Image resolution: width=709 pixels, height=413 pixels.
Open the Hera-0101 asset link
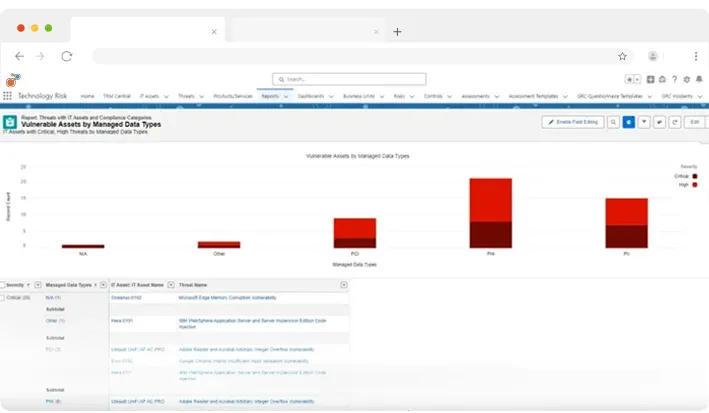(122, 321)
